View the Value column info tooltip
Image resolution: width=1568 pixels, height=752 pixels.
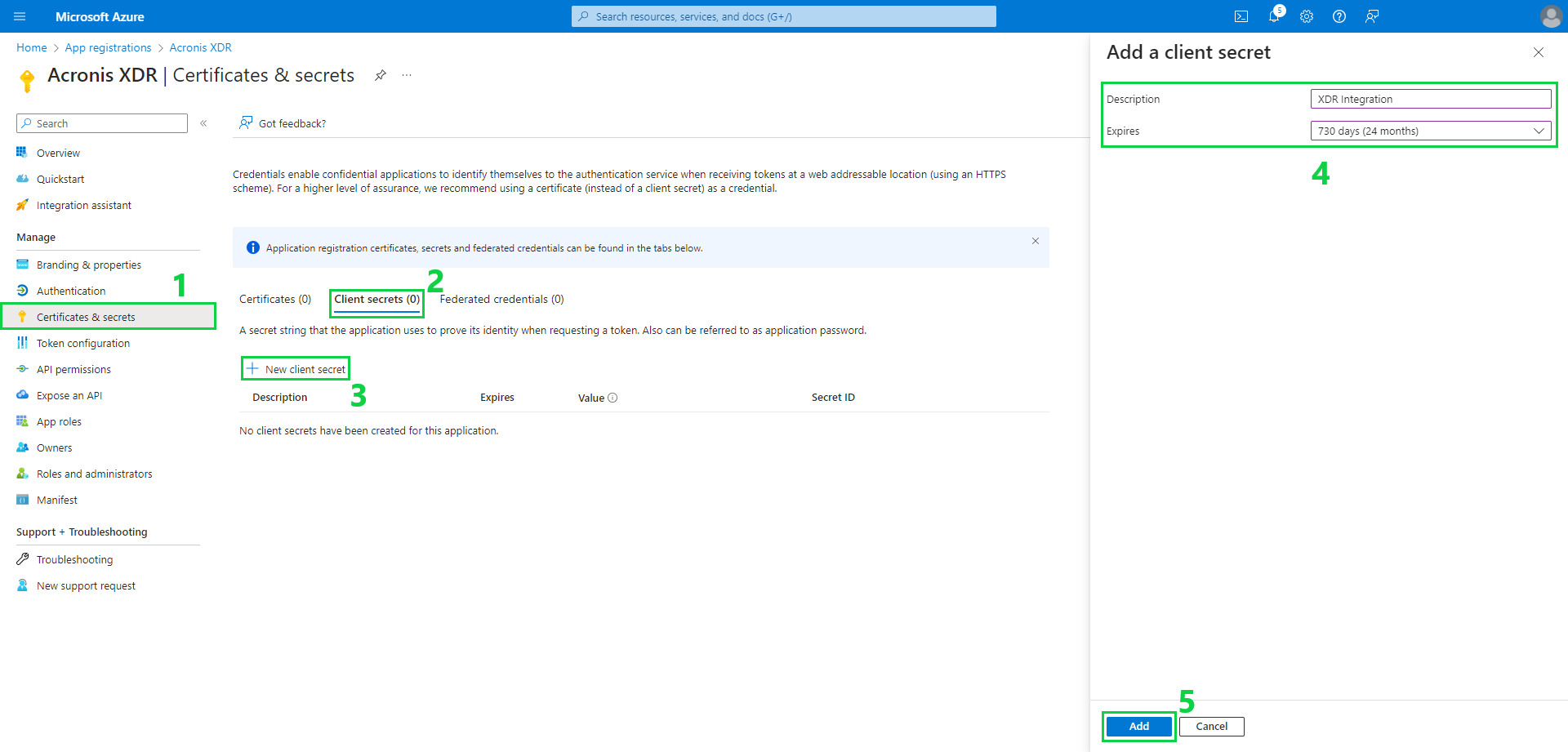tap(613, 398)
